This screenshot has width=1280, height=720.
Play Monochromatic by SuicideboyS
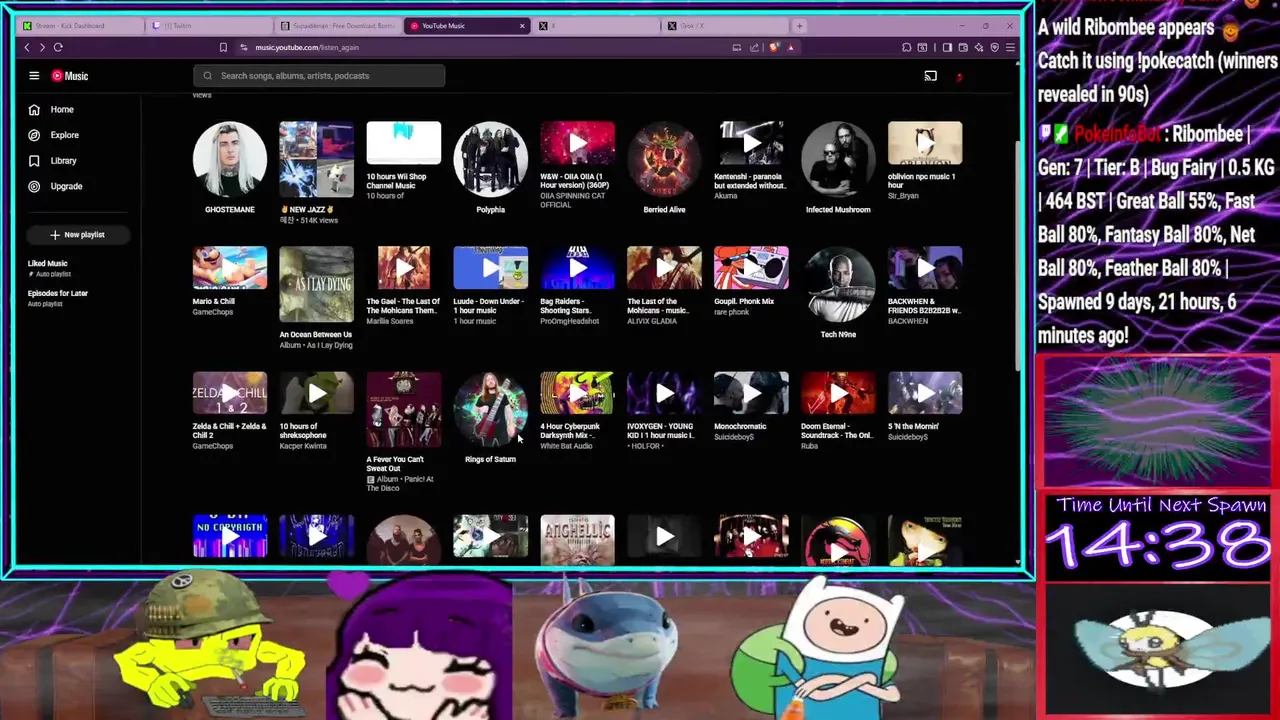point(751,393)
